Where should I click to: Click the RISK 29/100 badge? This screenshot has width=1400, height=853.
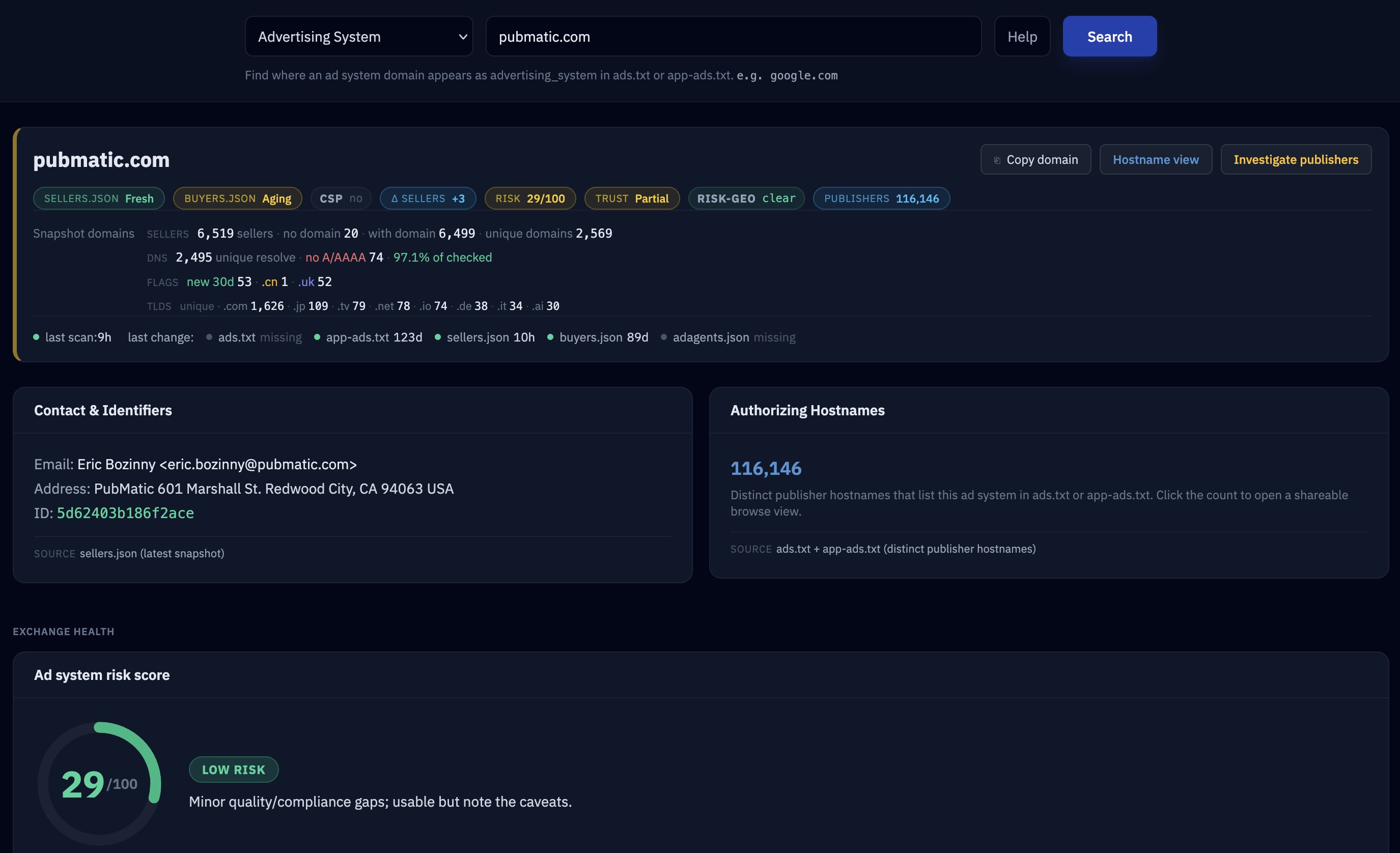(529, 198)
